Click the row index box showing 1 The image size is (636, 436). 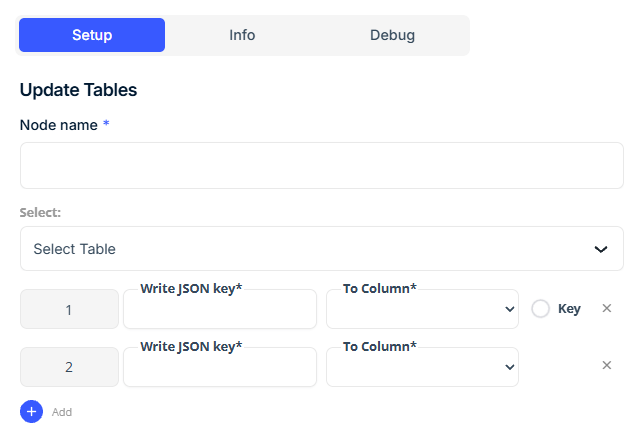[x=69, y=309]
